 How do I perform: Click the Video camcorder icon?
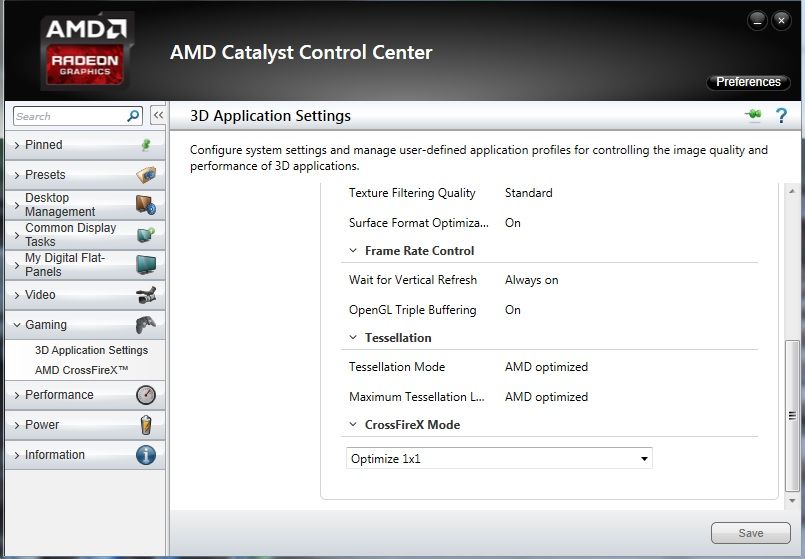[146, 295]
